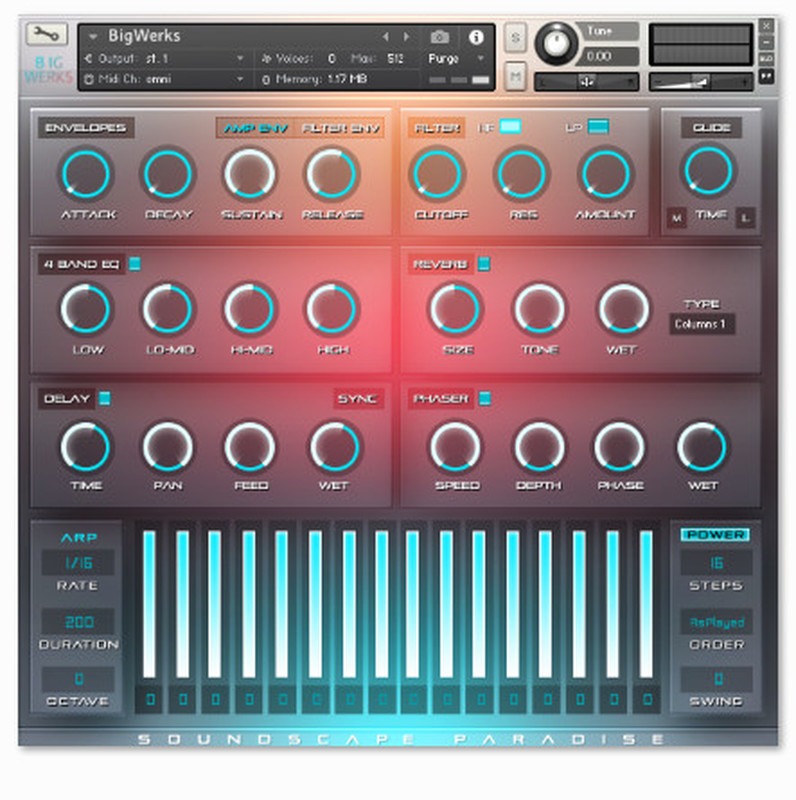
Task: Click the Phaser Phase knob
Action: (620, 447)
